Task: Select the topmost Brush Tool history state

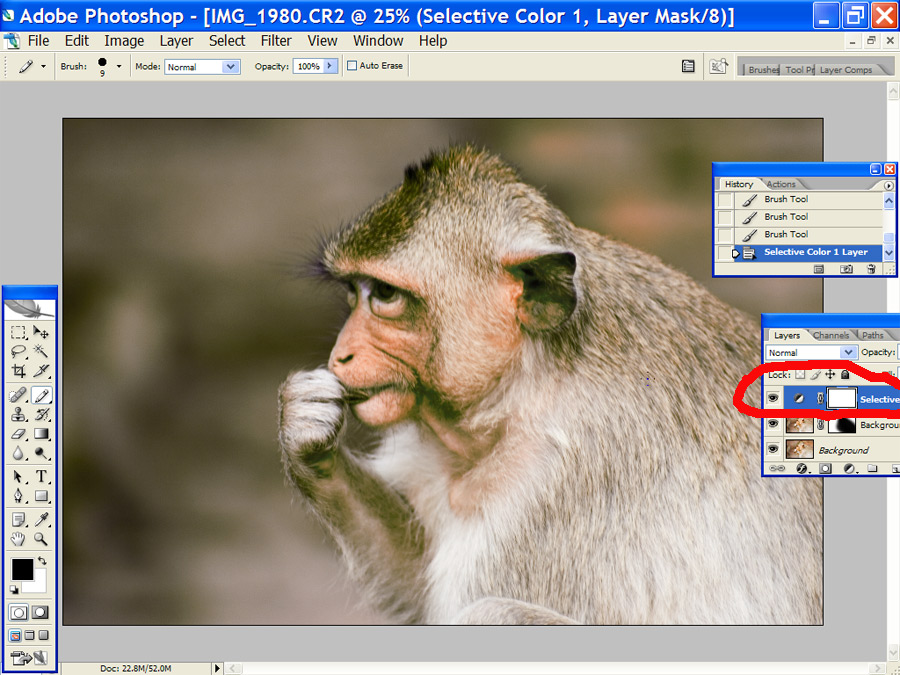Action: point(786,199)
